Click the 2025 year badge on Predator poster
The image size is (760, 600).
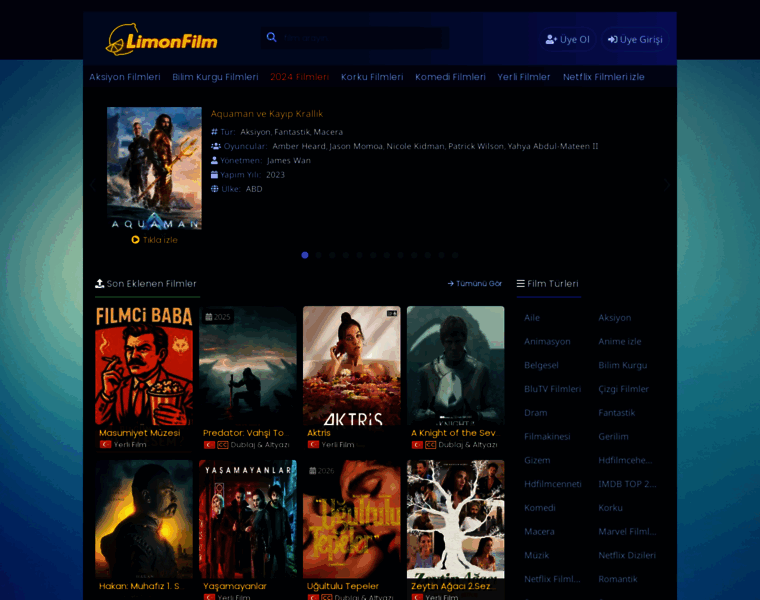click(x=218, y=317)
